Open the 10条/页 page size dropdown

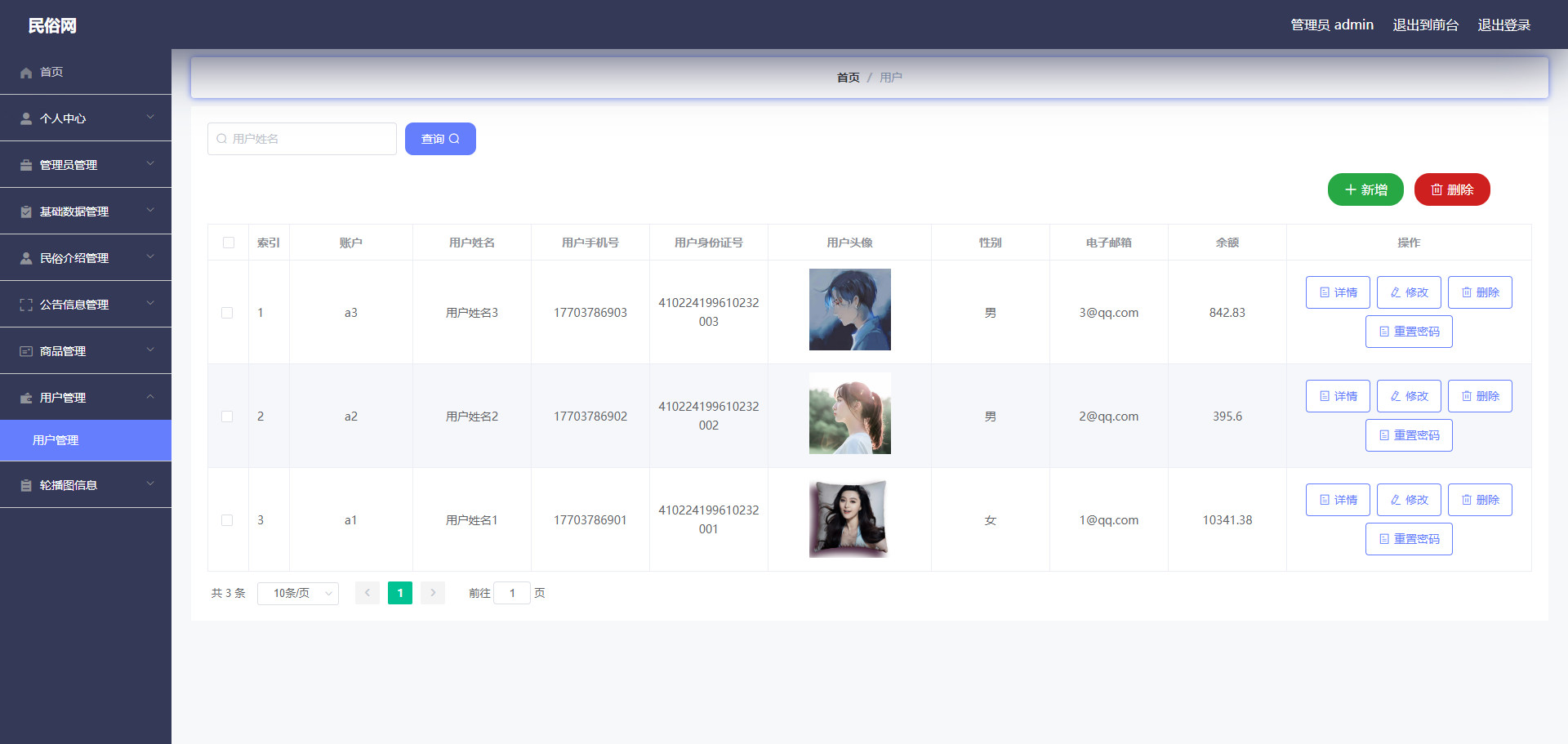298,594
